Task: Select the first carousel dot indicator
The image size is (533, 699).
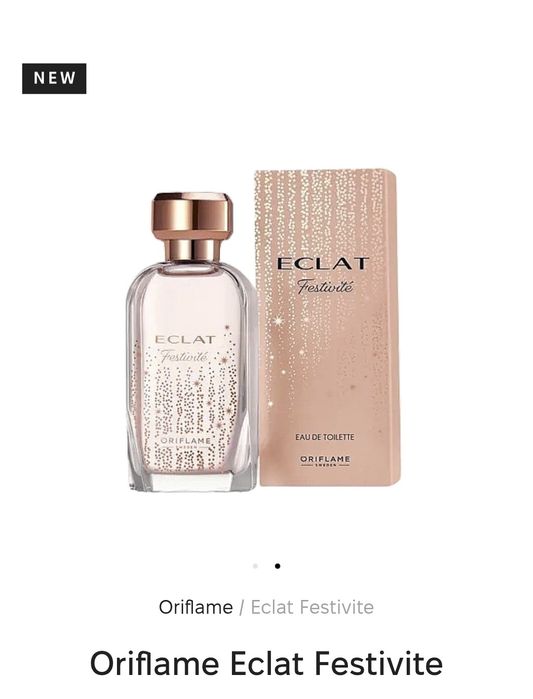Action: (x=255, y=566)
